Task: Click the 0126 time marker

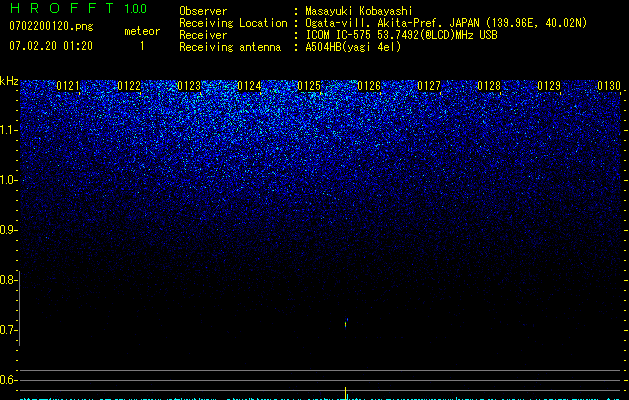Action: tap(369, 86)
